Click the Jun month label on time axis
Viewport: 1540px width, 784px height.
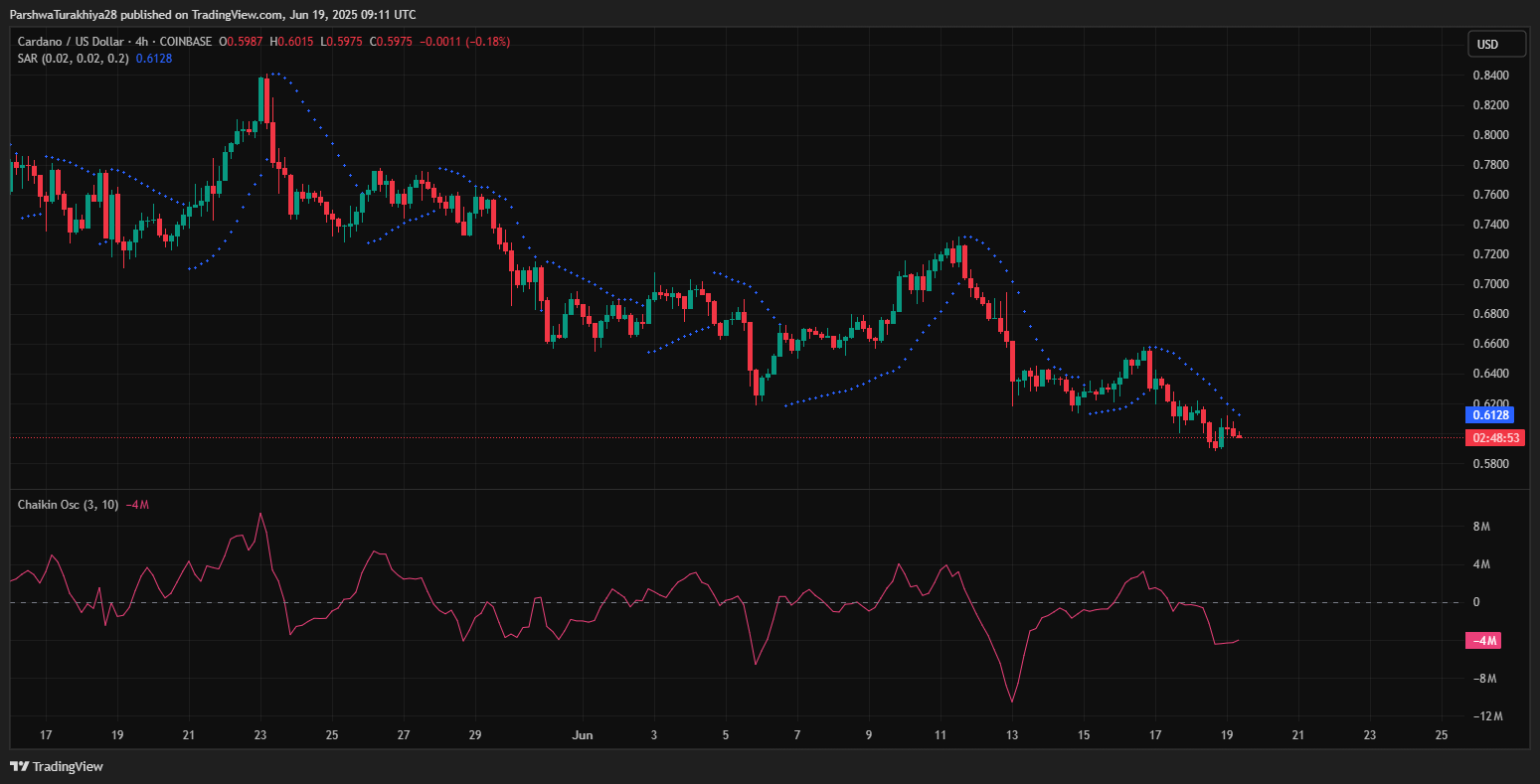point(583,735)
